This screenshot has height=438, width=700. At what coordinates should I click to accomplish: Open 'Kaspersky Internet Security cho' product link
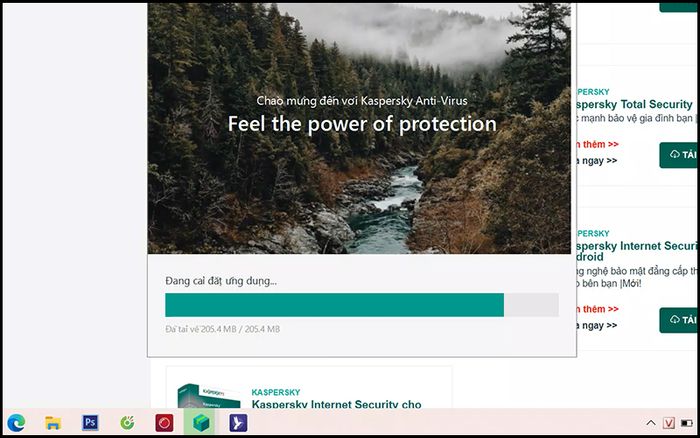click(x=336, y=404)
